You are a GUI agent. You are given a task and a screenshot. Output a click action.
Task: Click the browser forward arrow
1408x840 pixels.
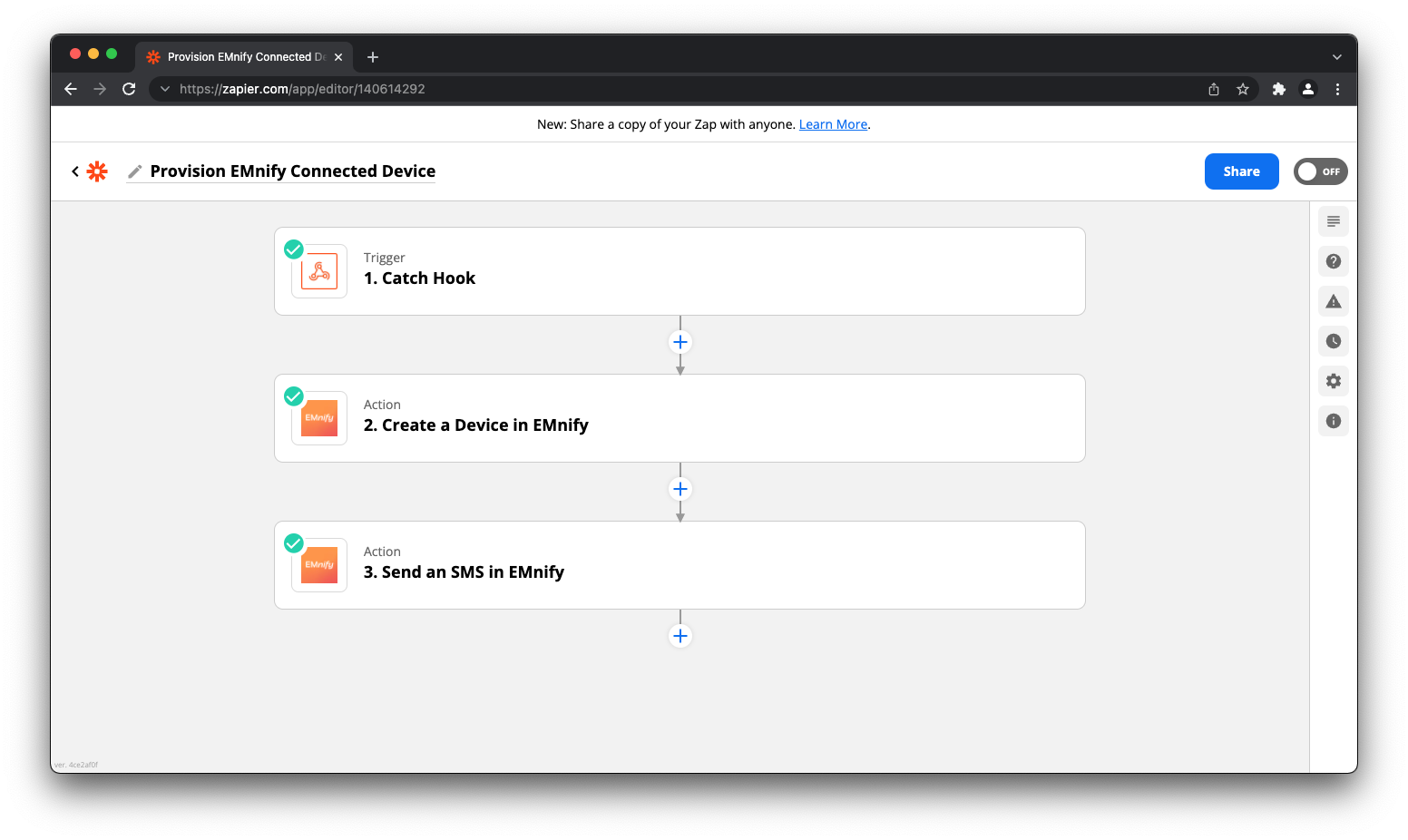(x=100, y=89)
